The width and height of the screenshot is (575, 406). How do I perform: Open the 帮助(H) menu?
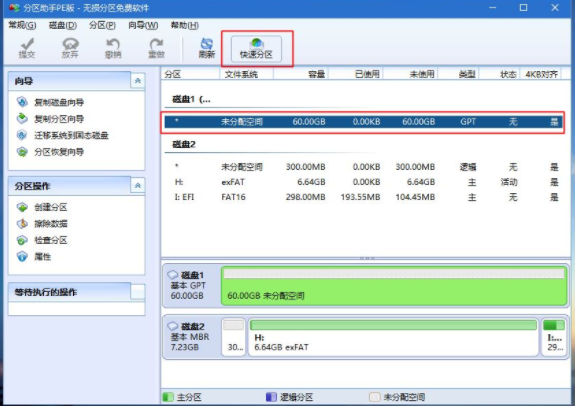point(185,25)
